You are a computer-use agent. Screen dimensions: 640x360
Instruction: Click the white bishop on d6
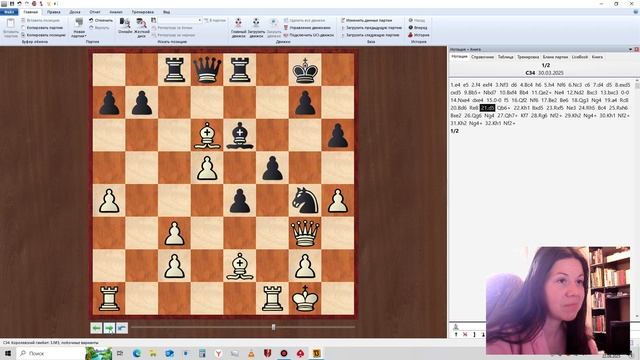207,135
